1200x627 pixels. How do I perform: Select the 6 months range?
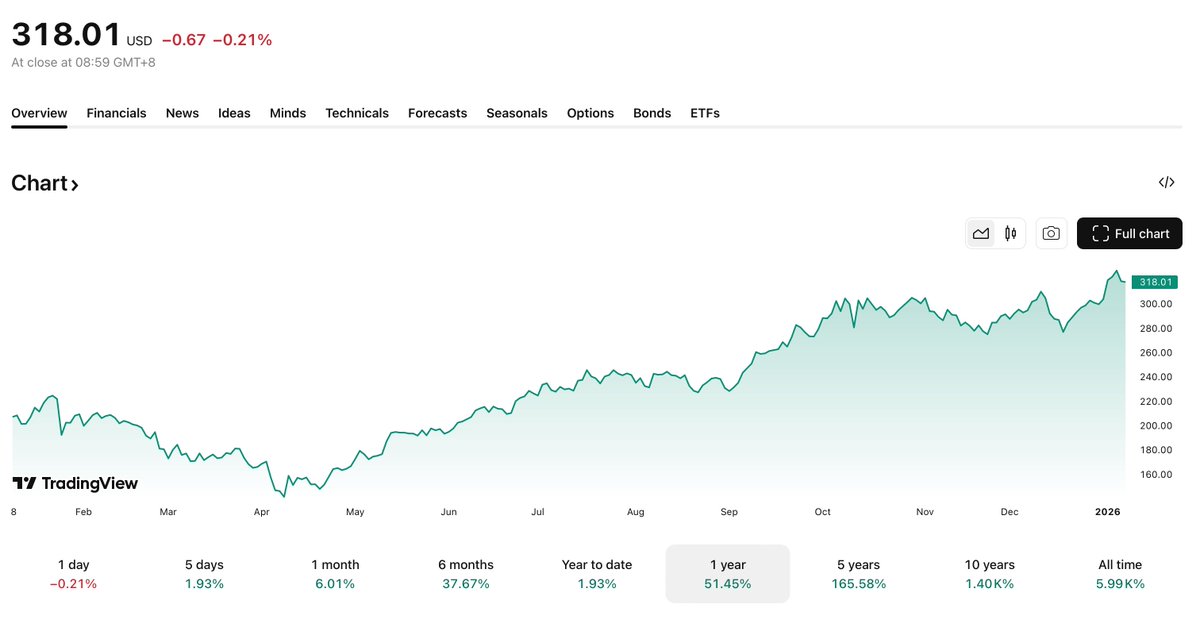coord(466,574)
